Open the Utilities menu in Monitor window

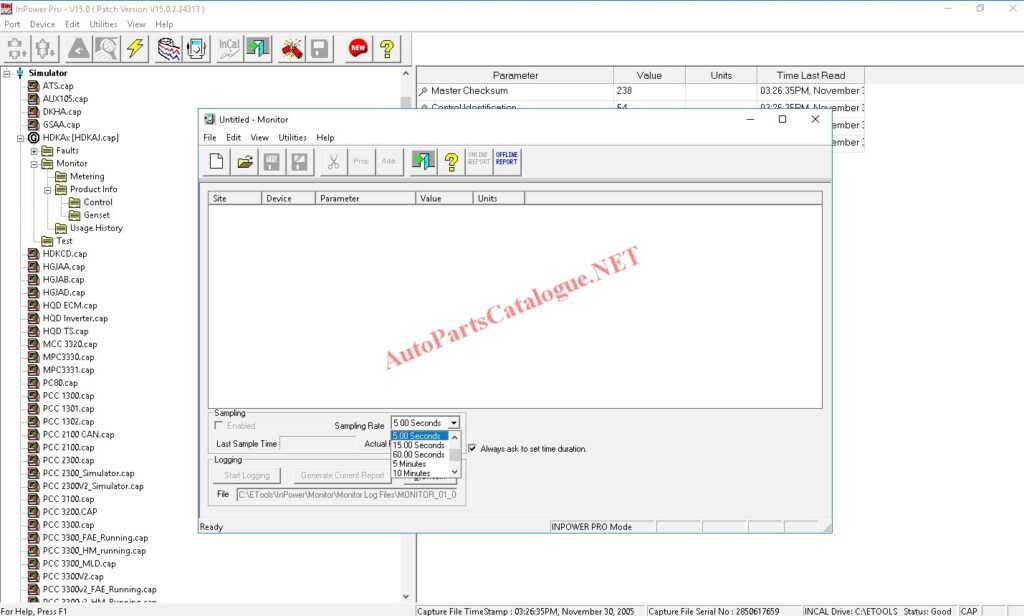[x=293, y=137]
